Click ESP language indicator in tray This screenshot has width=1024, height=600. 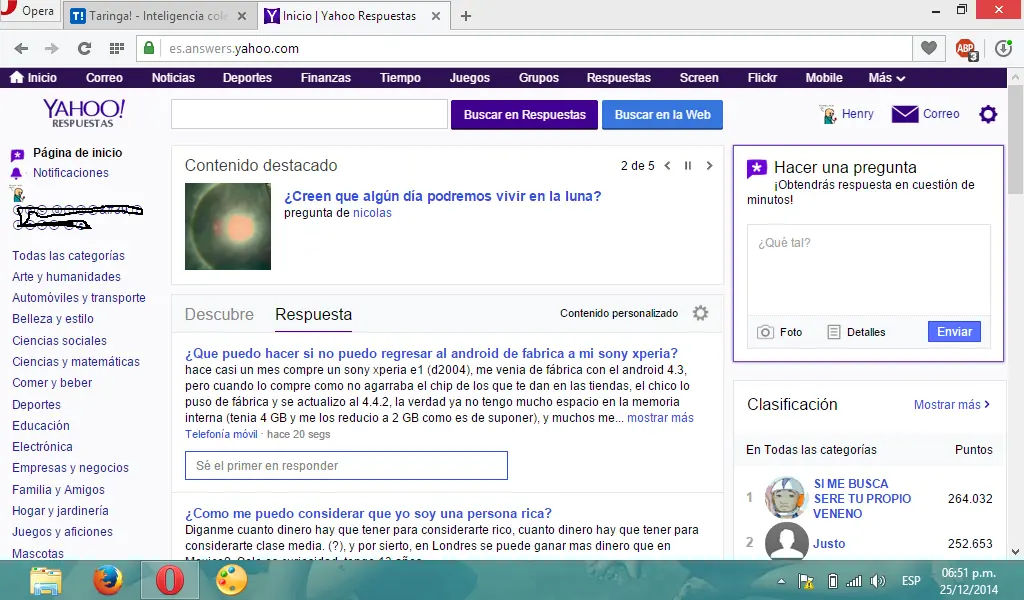click(911, 581)
